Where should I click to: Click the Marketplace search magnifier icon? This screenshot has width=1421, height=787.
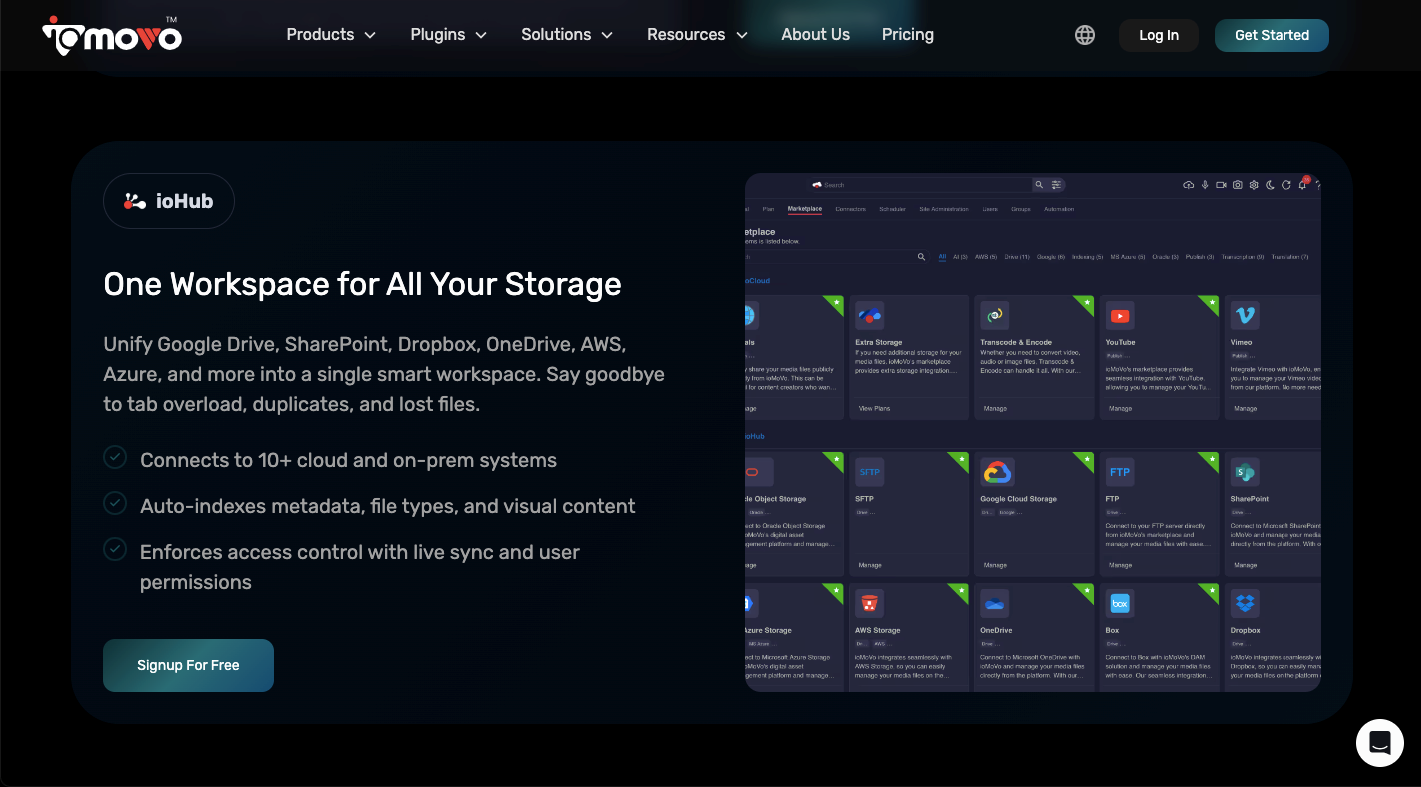(921, 257)
